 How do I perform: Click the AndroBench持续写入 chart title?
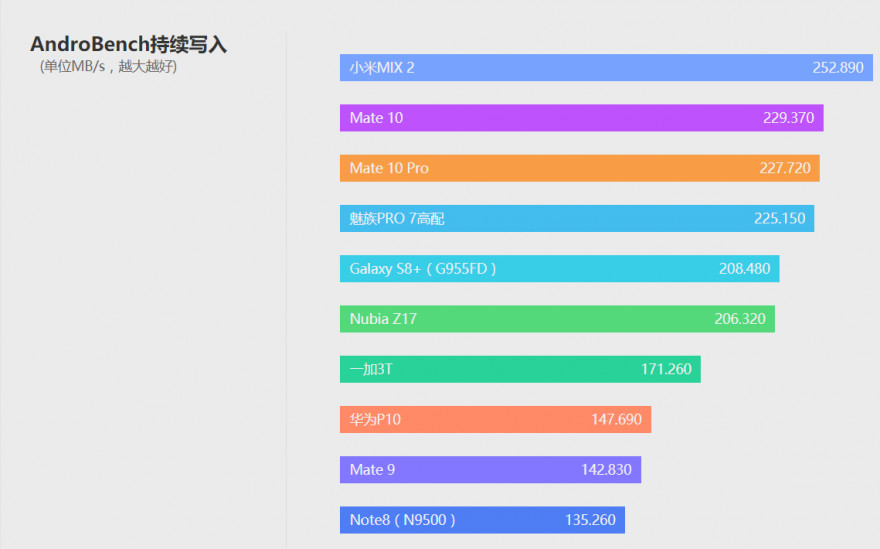(129, 45)
